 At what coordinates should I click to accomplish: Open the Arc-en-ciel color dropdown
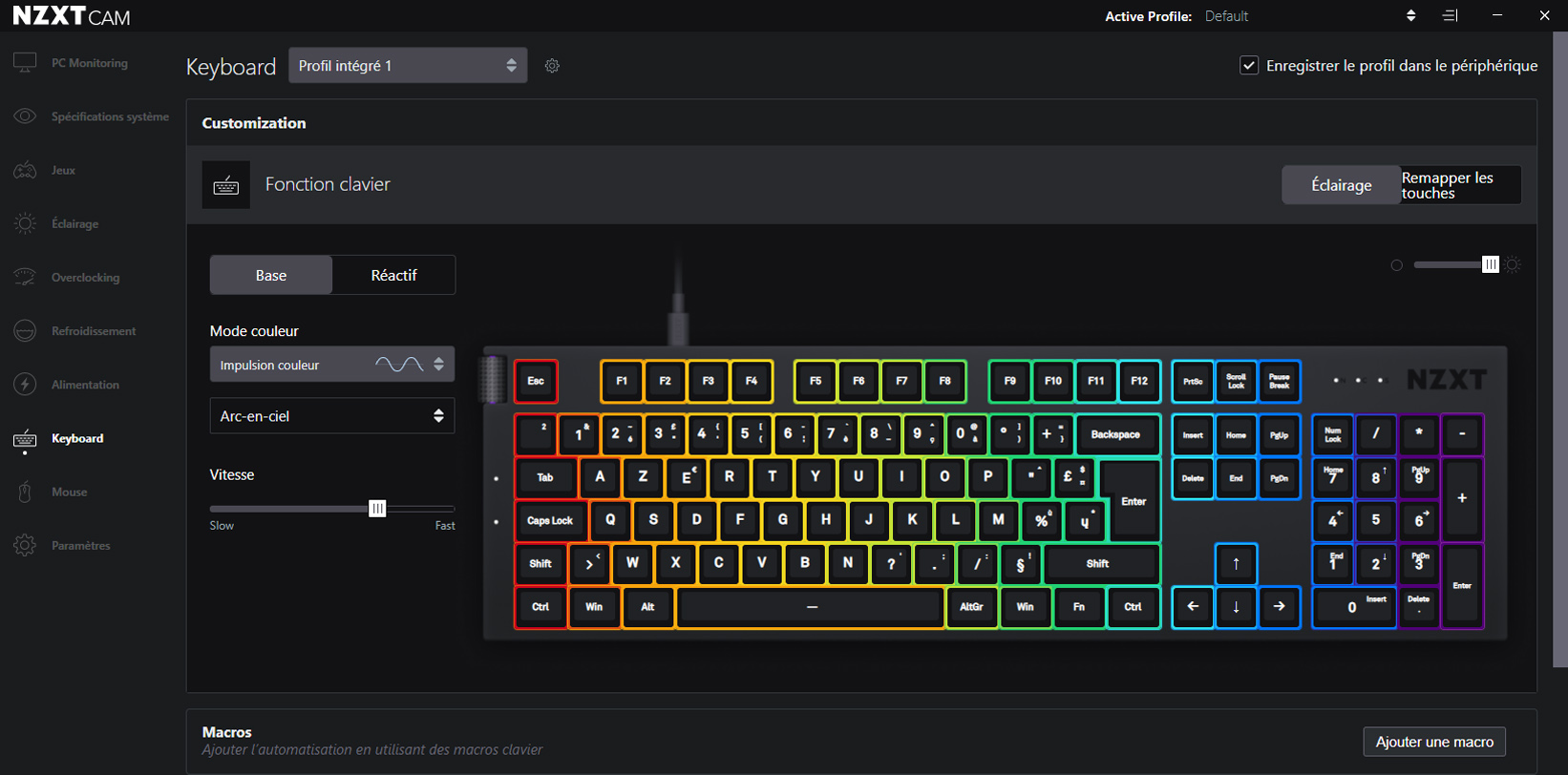tap(331, 416)
